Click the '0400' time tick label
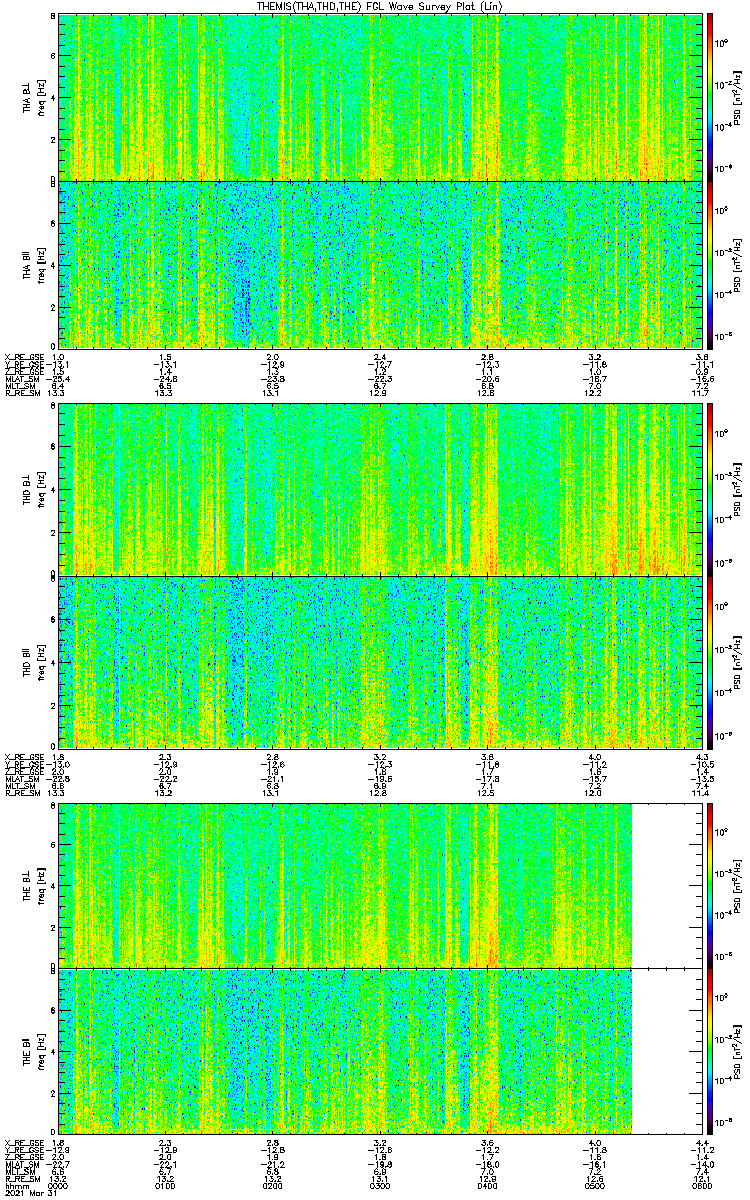Viewport: 750px width, 1200px height. coord(487,1185)
